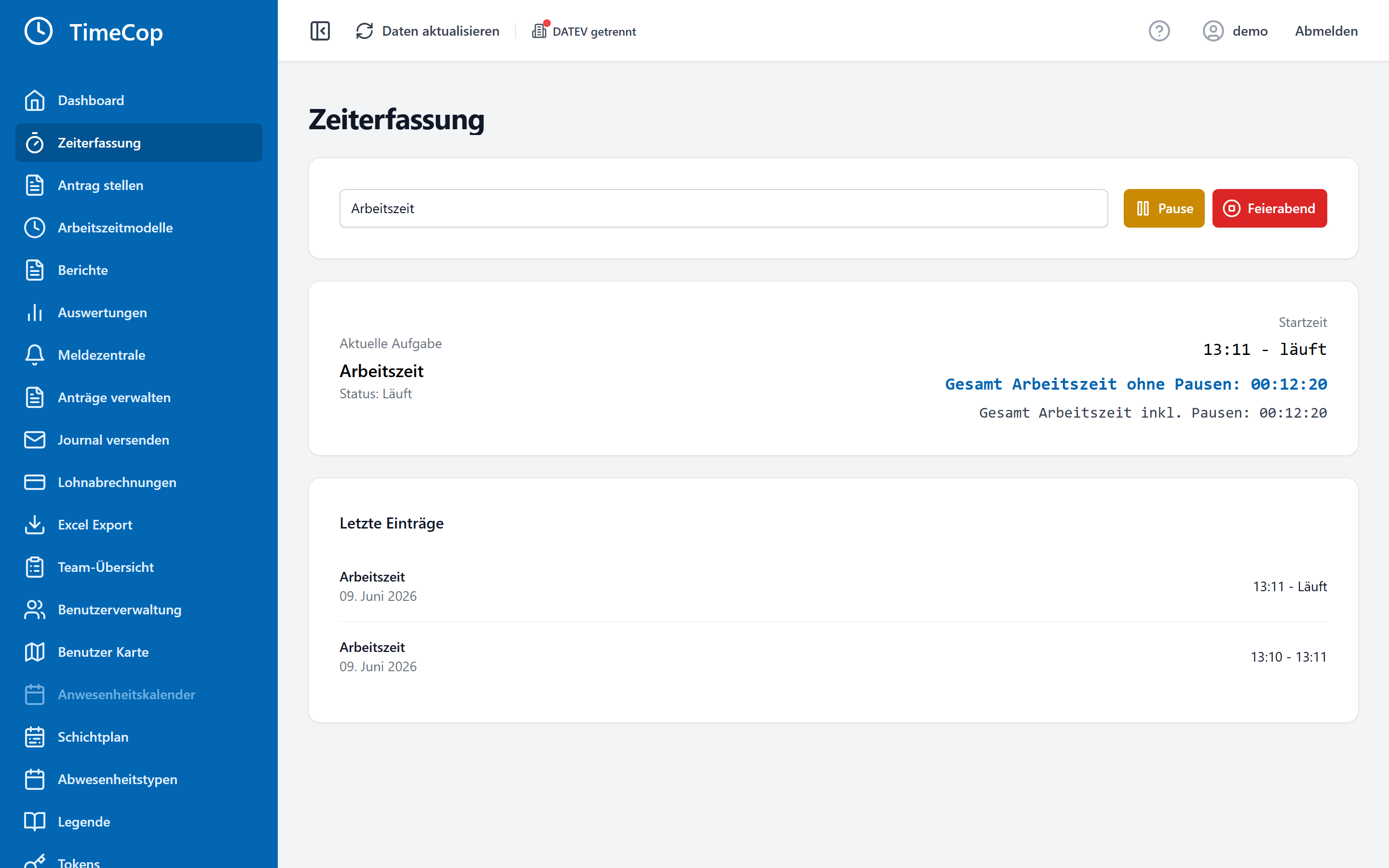The image size is (1389, 868).
Task: Click the Zeiterfassung page heading
Action: pos(396,120)
